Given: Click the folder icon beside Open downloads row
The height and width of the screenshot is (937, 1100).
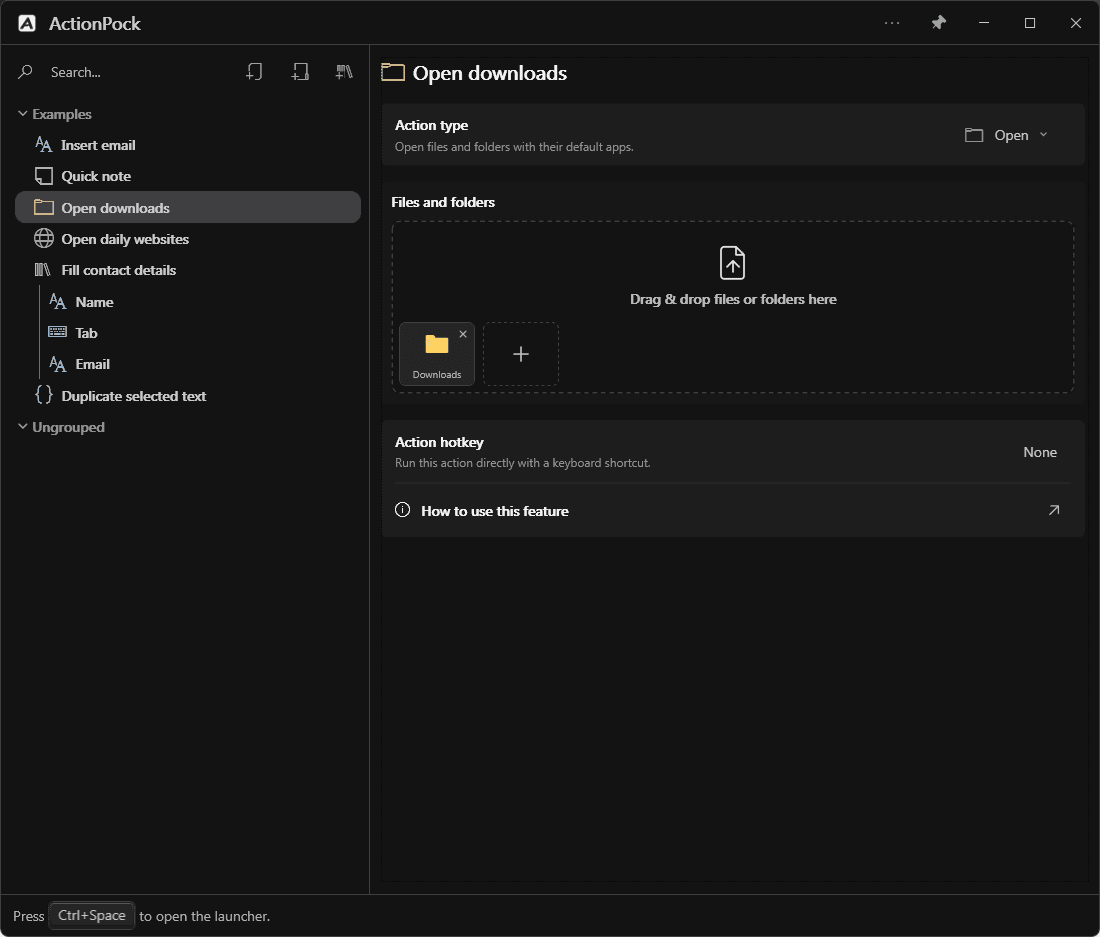Looking at the screenshot, I should pos(43,207).
